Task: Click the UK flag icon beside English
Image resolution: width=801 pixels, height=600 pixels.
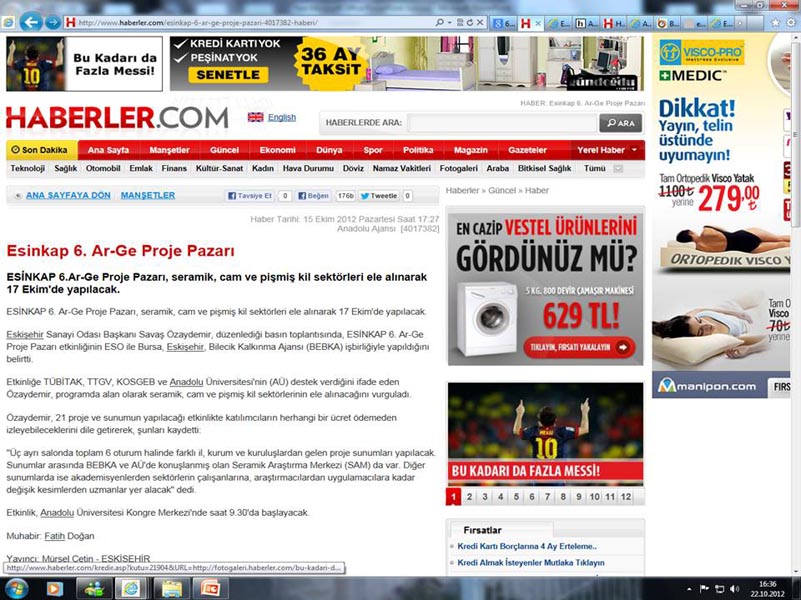Action: pyautogui.click(x=255, y=117)
